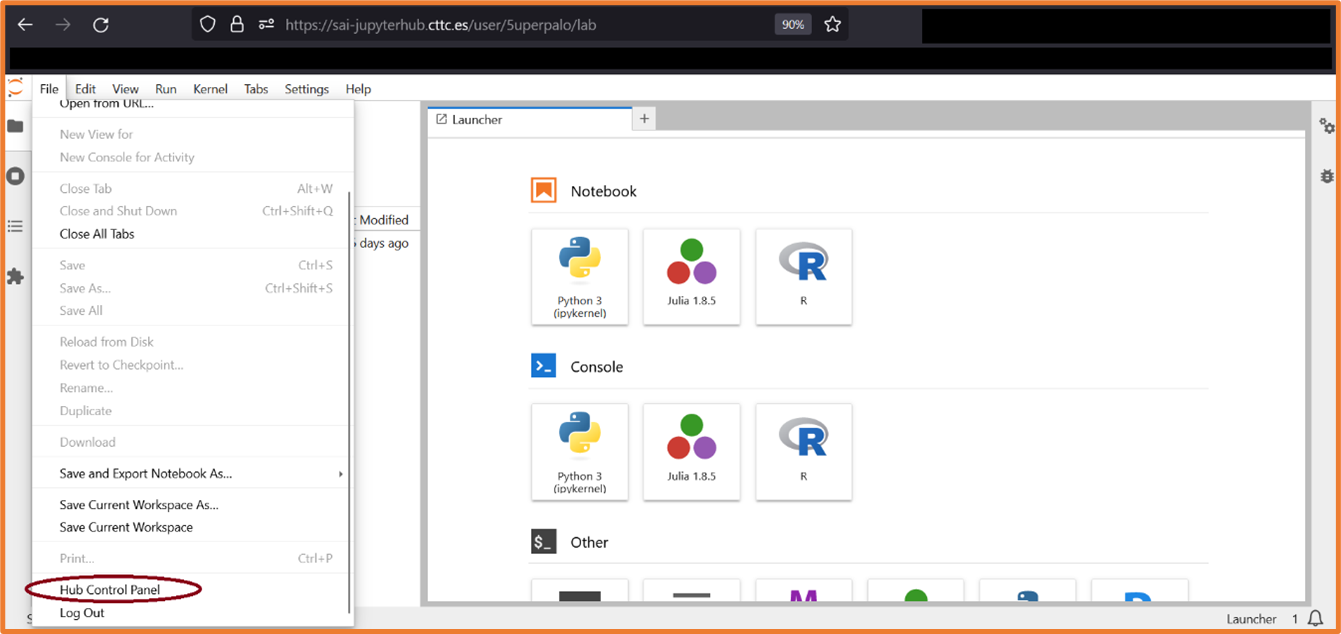Select Hub Control Panel menu entry
Image resolution: width=1341 pixels, height=634 pixels.
110,590
